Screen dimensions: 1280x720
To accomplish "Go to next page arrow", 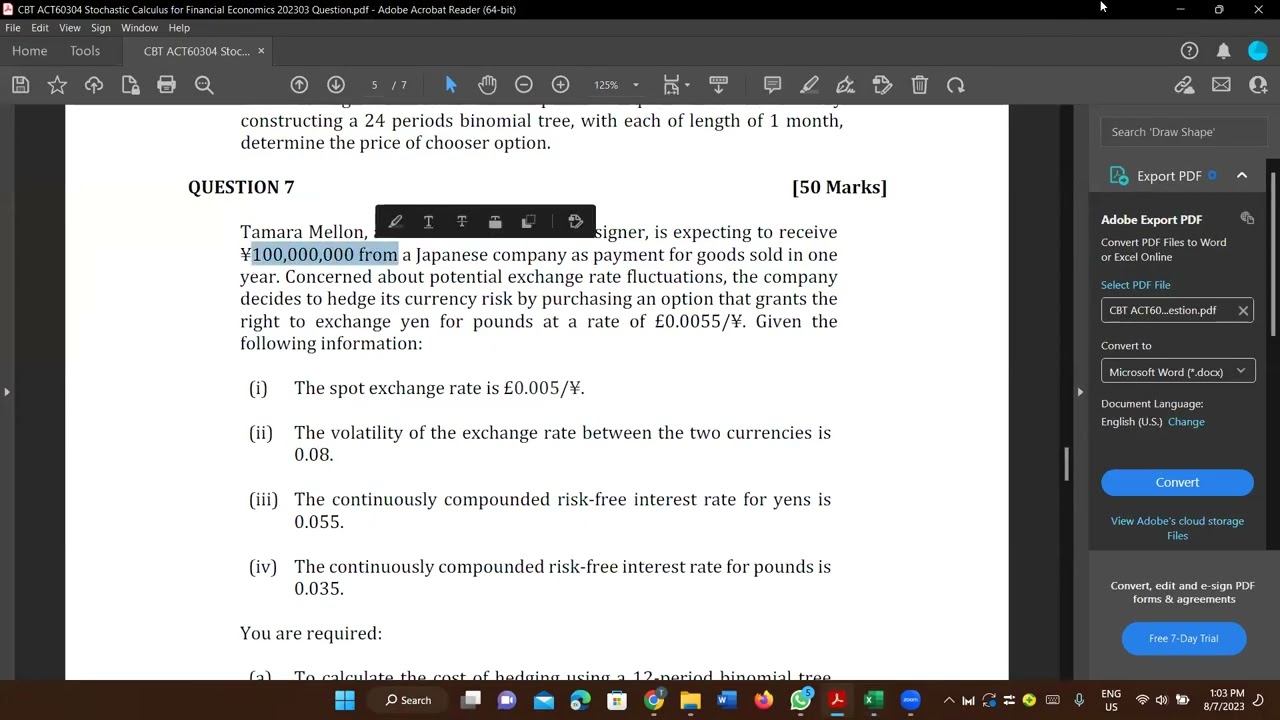I will pos(336,85).
